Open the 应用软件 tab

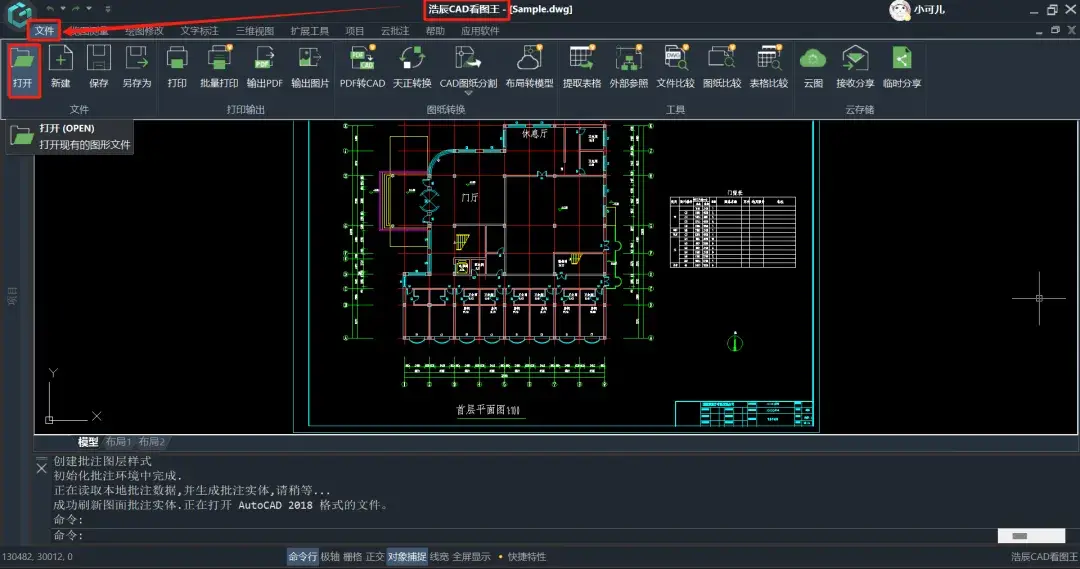(480, 31)
